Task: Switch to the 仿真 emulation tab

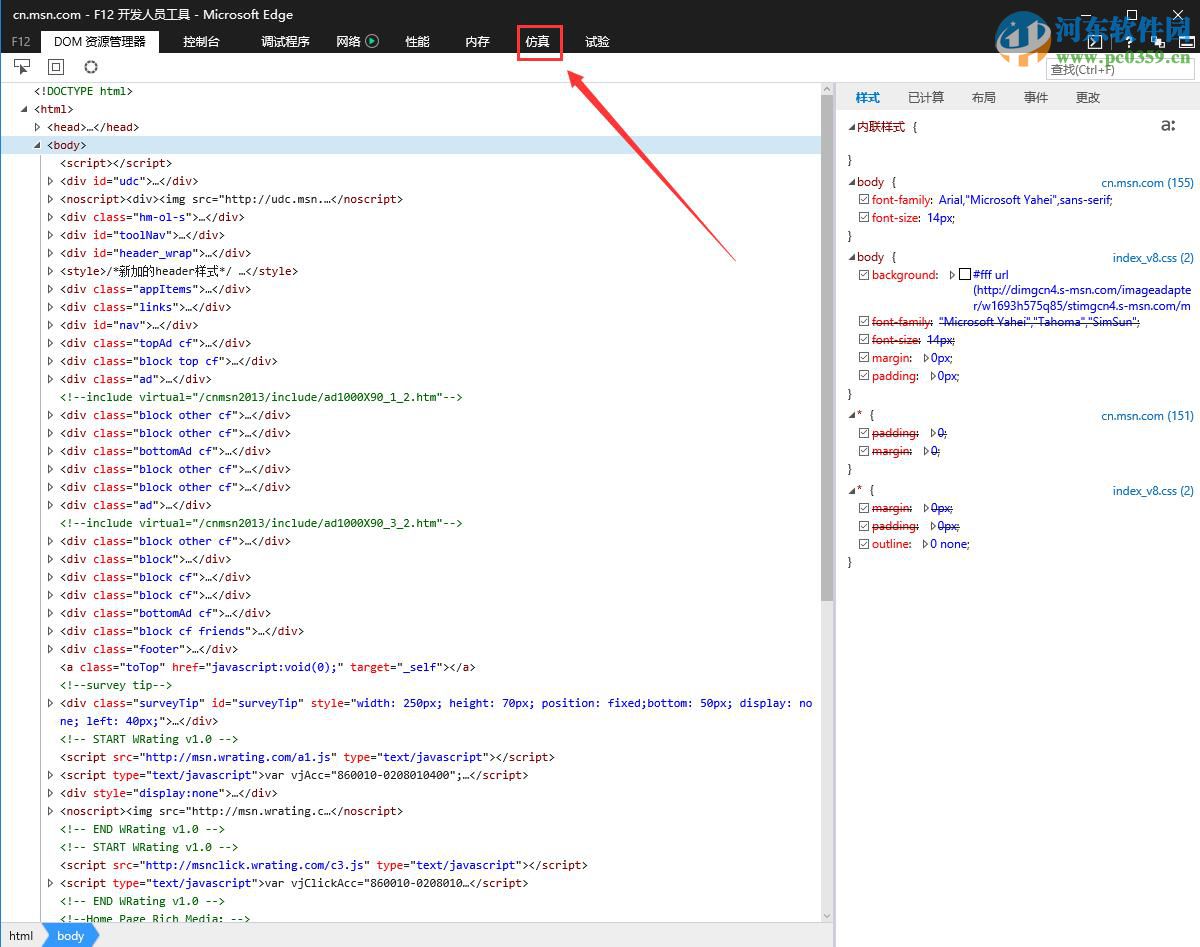Action: [x=538, y=42]
